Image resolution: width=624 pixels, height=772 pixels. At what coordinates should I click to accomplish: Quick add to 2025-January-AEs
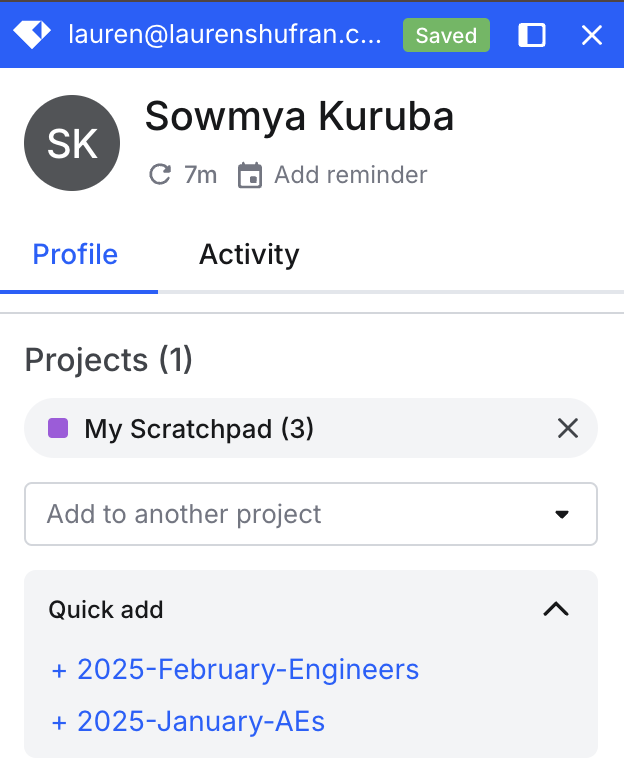pyautogui.click(x=188, y=721)
